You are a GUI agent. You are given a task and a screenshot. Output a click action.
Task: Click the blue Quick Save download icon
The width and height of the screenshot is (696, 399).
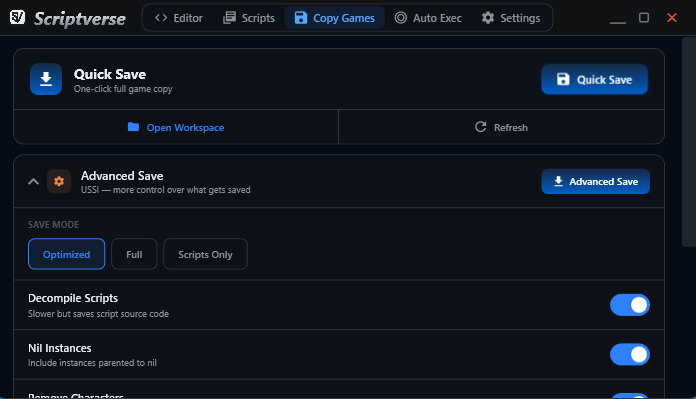coord(46,79)
